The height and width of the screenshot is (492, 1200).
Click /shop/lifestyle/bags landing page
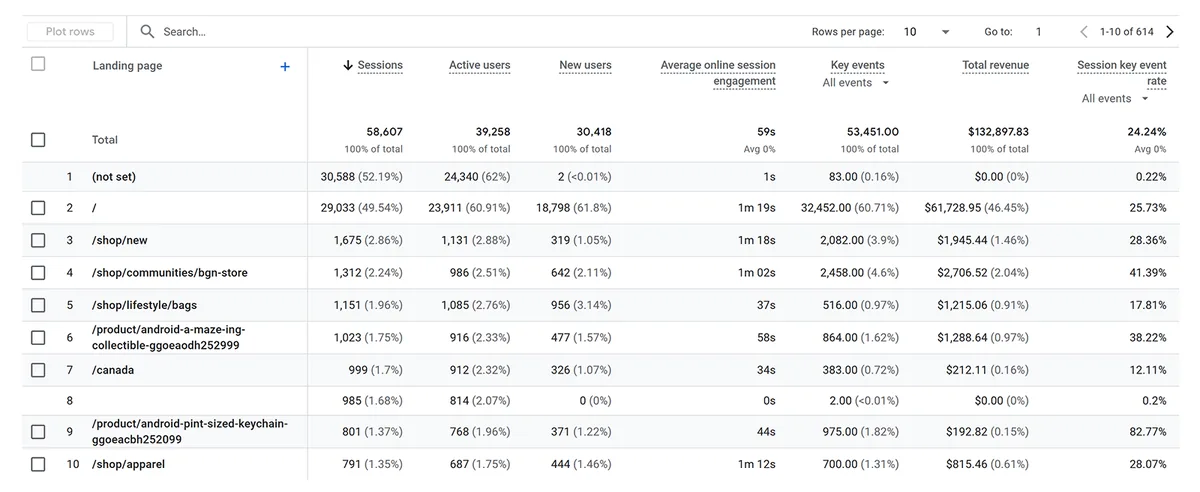145,305
